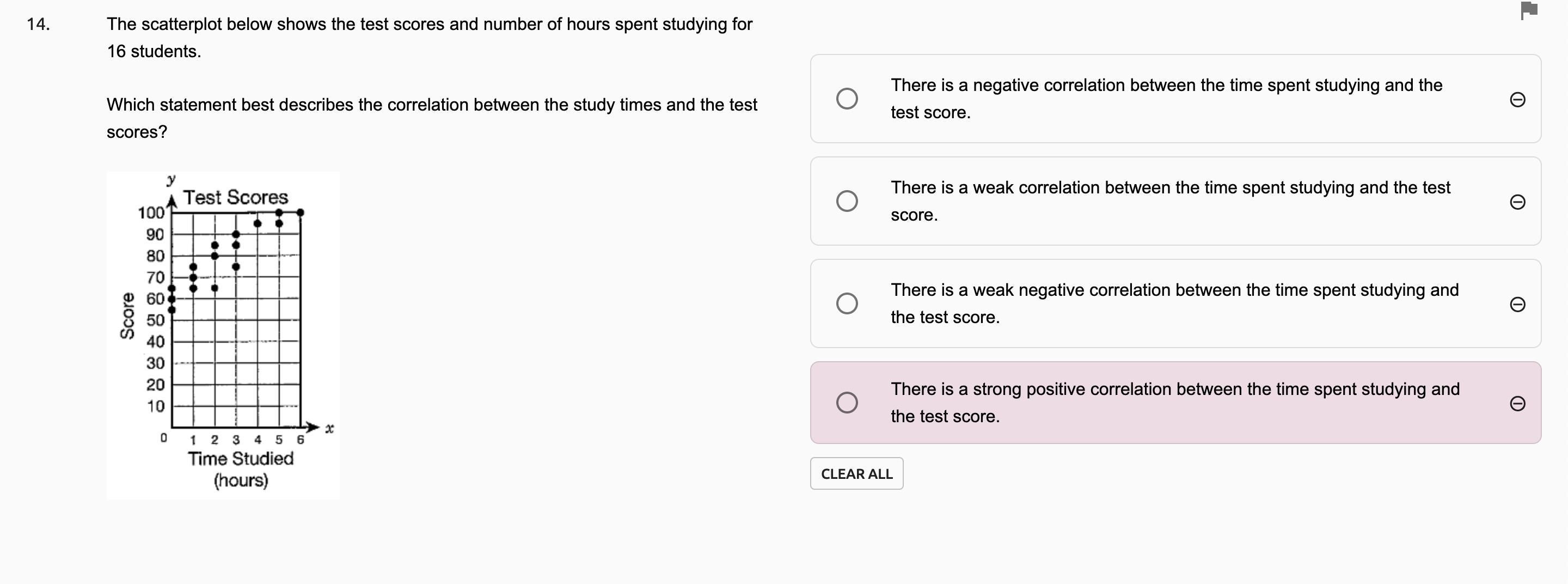Choose the weak correlation radio button
Screen dimensions: 1568x584
[847, 201]
